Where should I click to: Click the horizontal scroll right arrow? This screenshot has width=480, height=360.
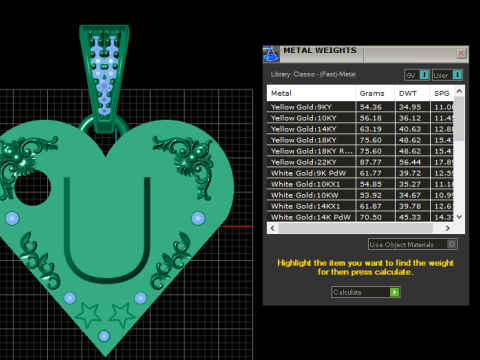448,228
